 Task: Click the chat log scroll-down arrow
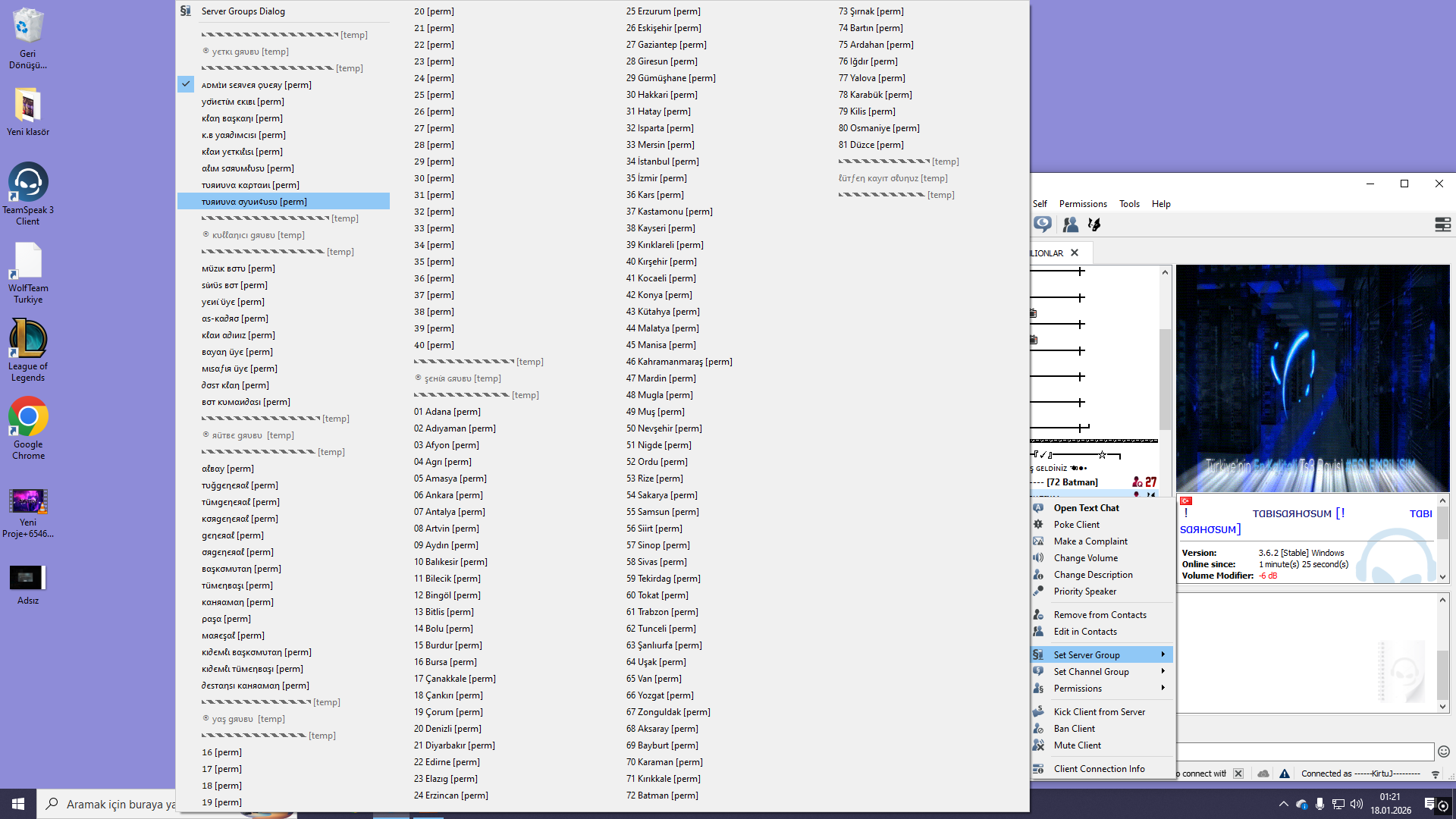click(x=1442, y=707)
